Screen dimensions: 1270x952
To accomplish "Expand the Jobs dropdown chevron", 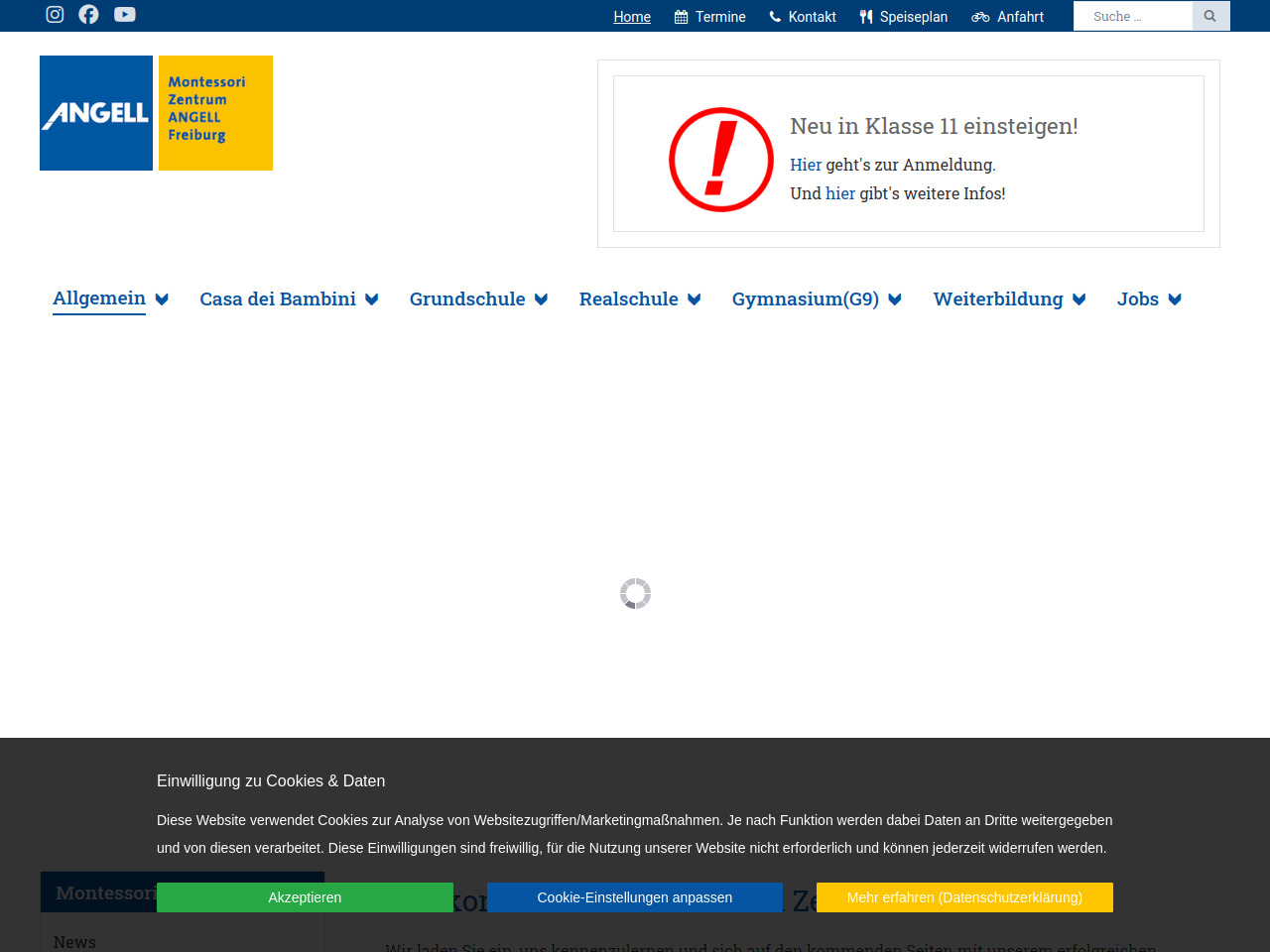I will tap(1175, 299).
